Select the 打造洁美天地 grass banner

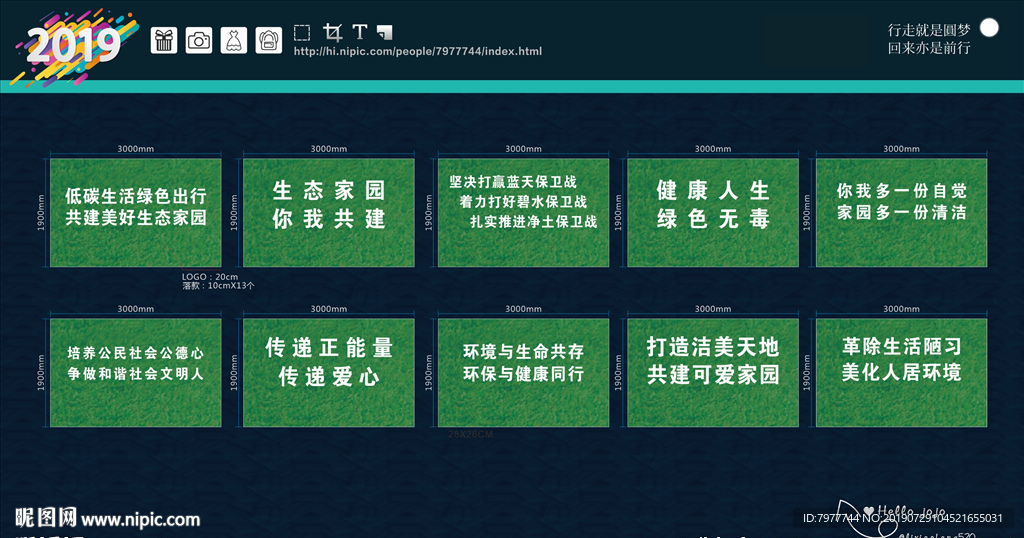click(x=712, y=372)
